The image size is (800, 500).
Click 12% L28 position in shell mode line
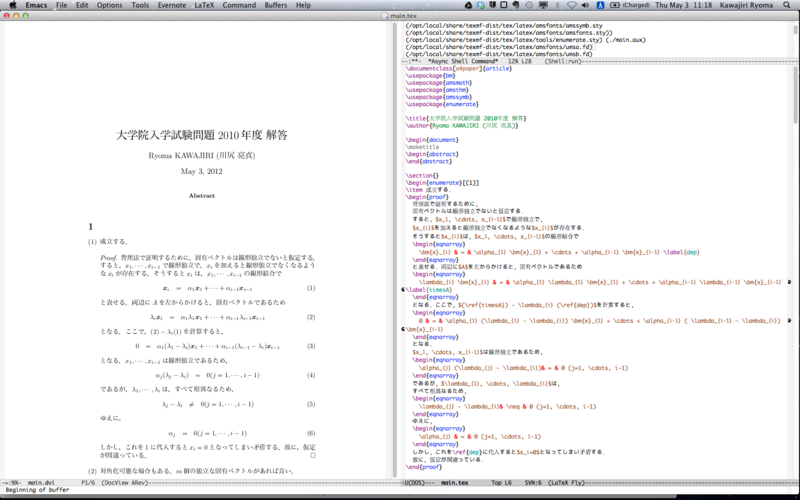(x=519, y=61)
